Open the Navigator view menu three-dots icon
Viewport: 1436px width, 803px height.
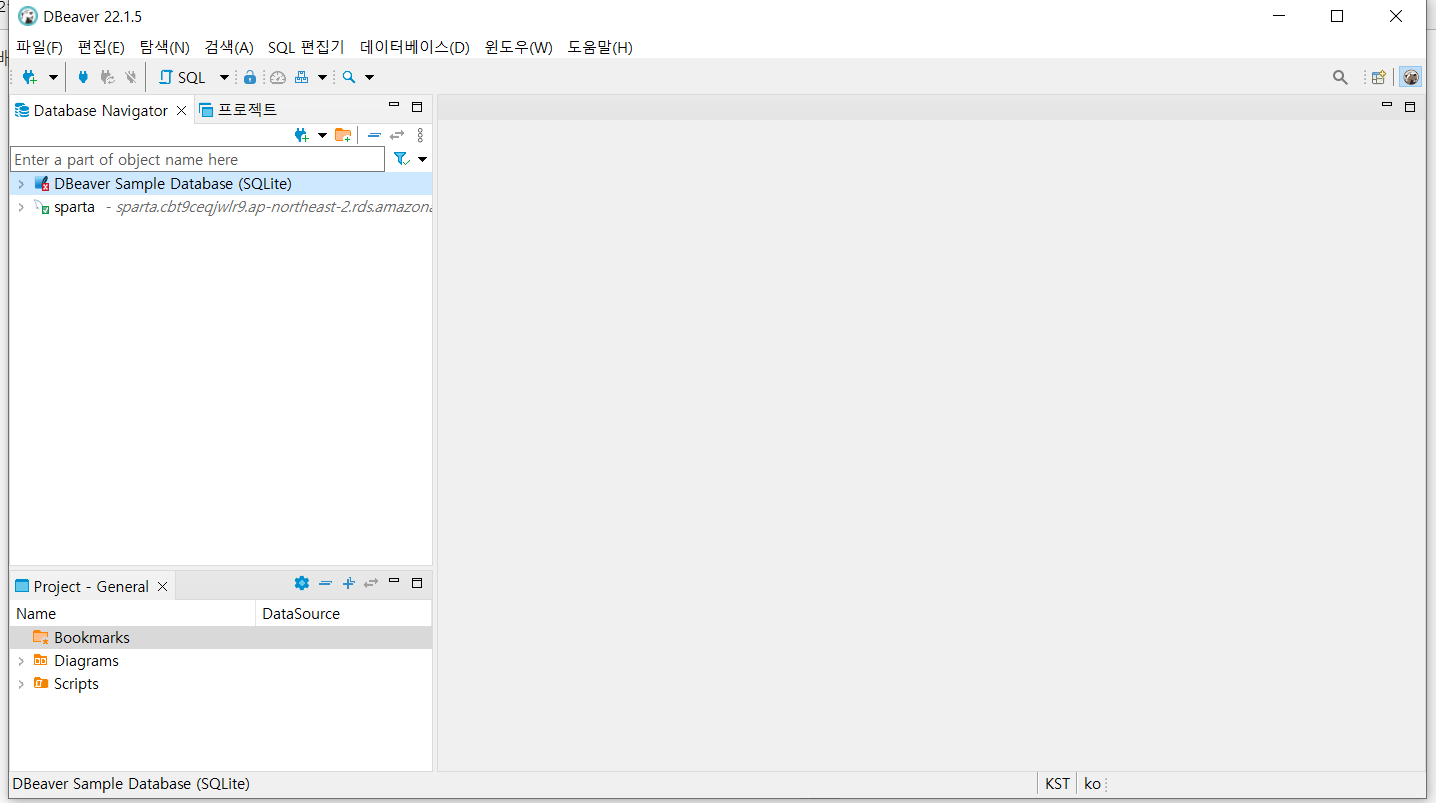[420, 135]
